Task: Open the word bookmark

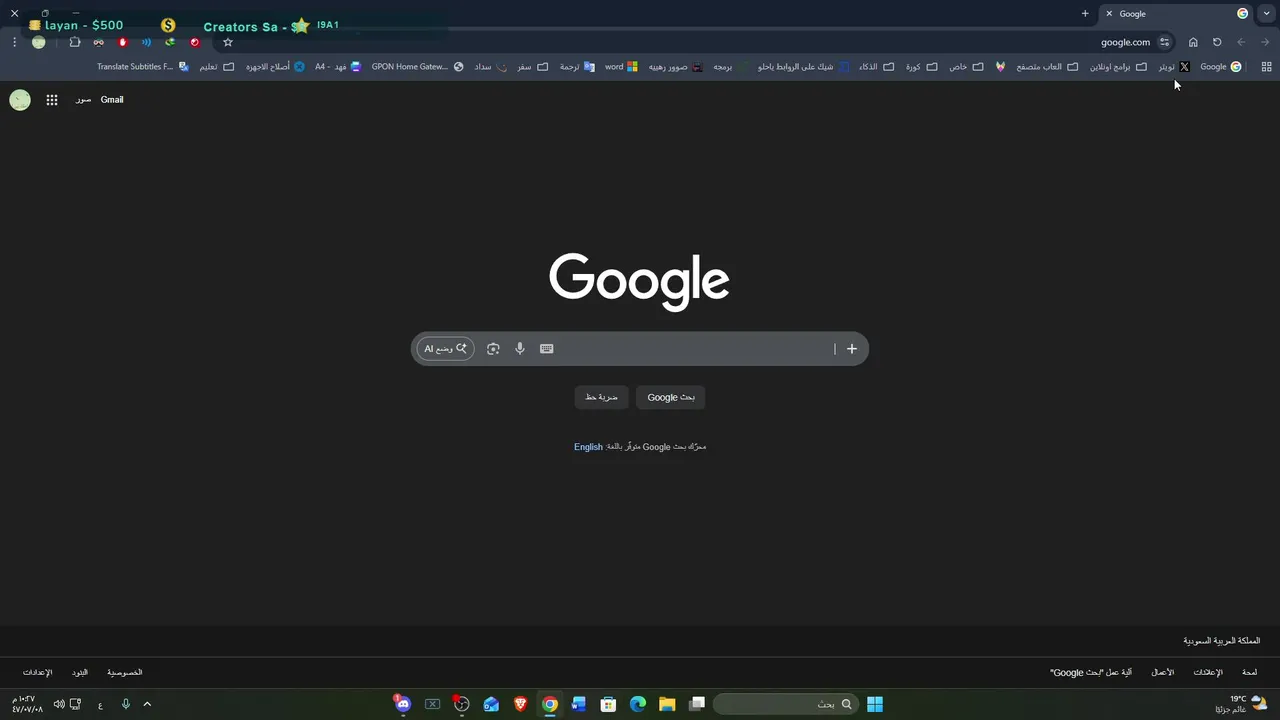Action: click(621, 67)
